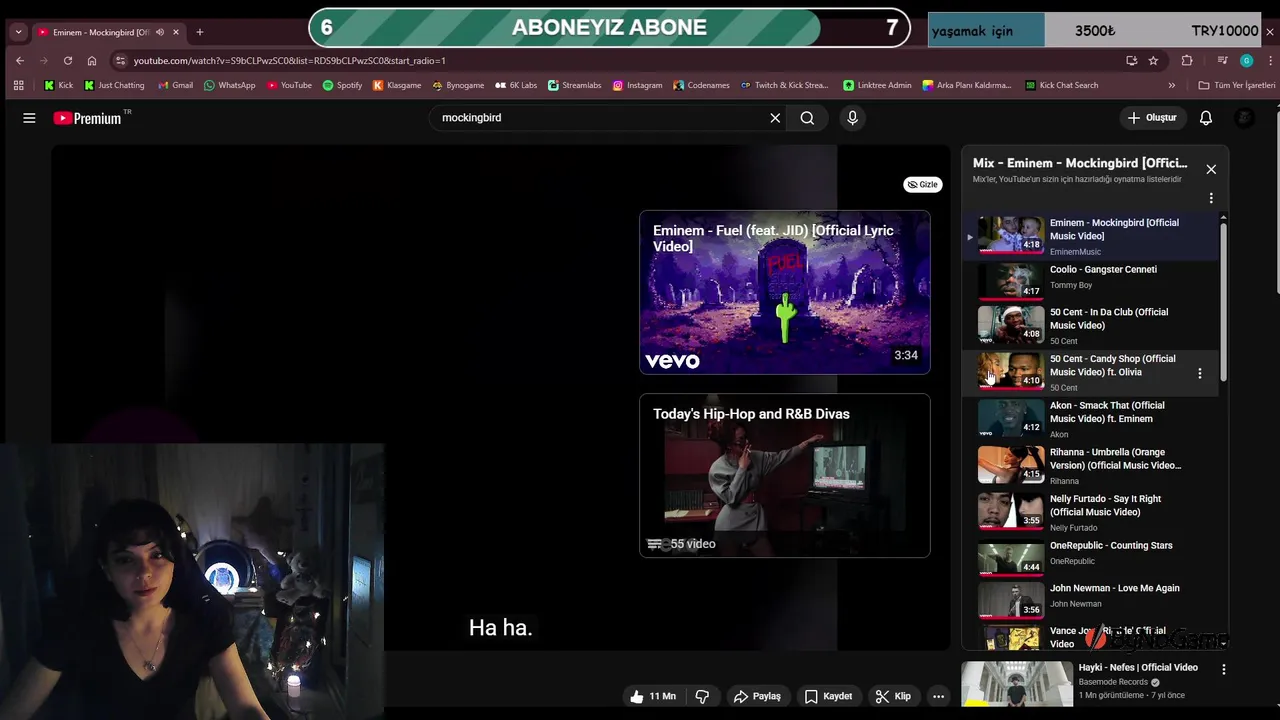1280x720 pixels.
Task: Open options for 50 Cent Candy Shop
Action: coord(1200,373)
